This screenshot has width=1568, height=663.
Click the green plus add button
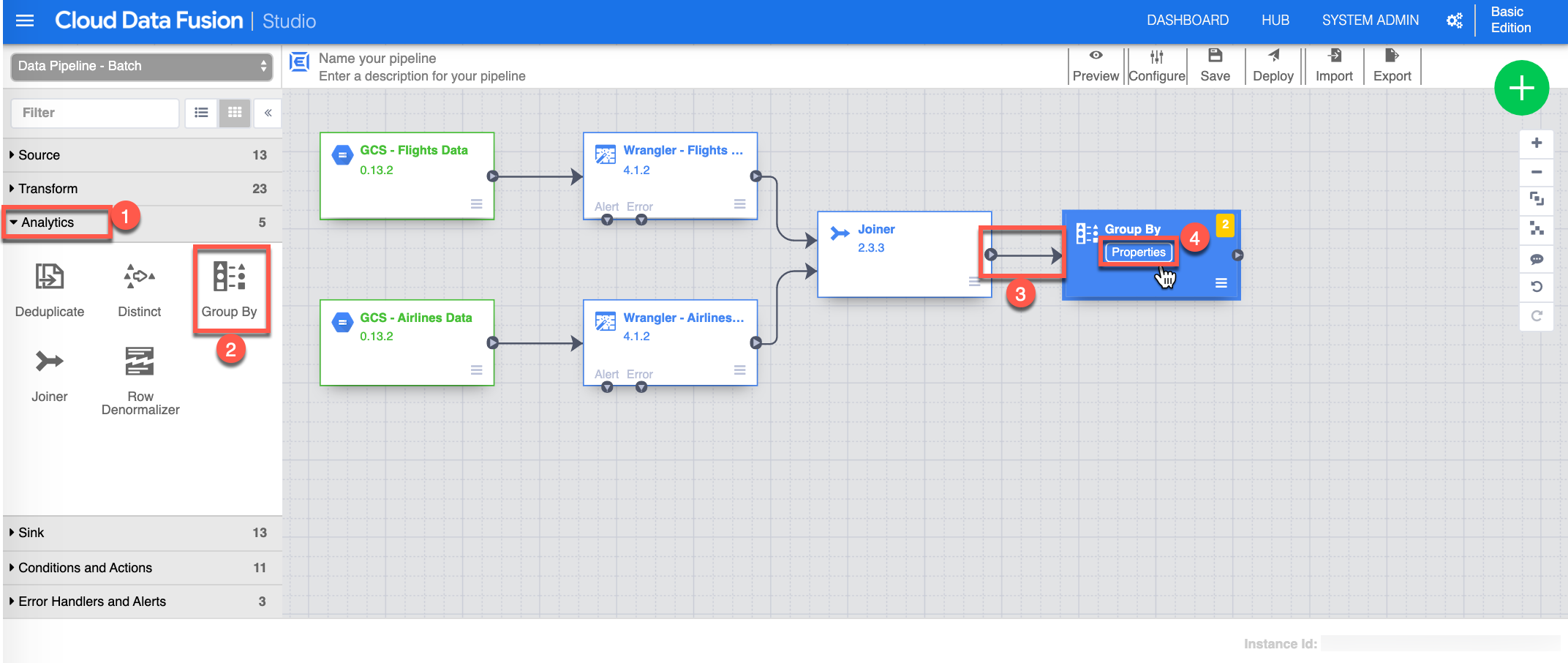(1521, 88)
